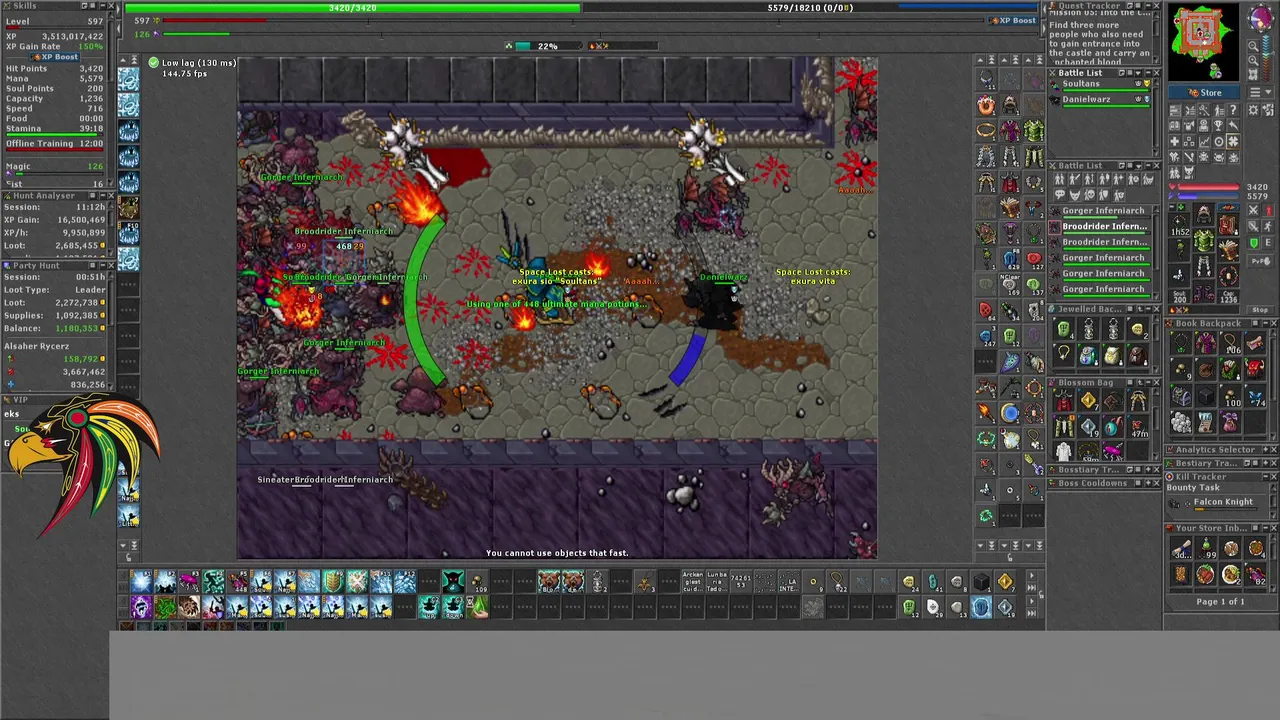The height and width of the screenshot is (720, 1280).
Task: Click the minimap compass rose
Action: click(1262, 19)
